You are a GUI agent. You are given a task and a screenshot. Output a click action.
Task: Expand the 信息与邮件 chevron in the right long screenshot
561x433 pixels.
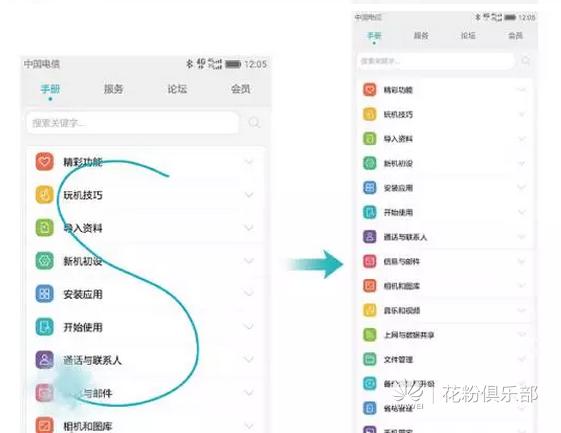[x=522, y=262]
